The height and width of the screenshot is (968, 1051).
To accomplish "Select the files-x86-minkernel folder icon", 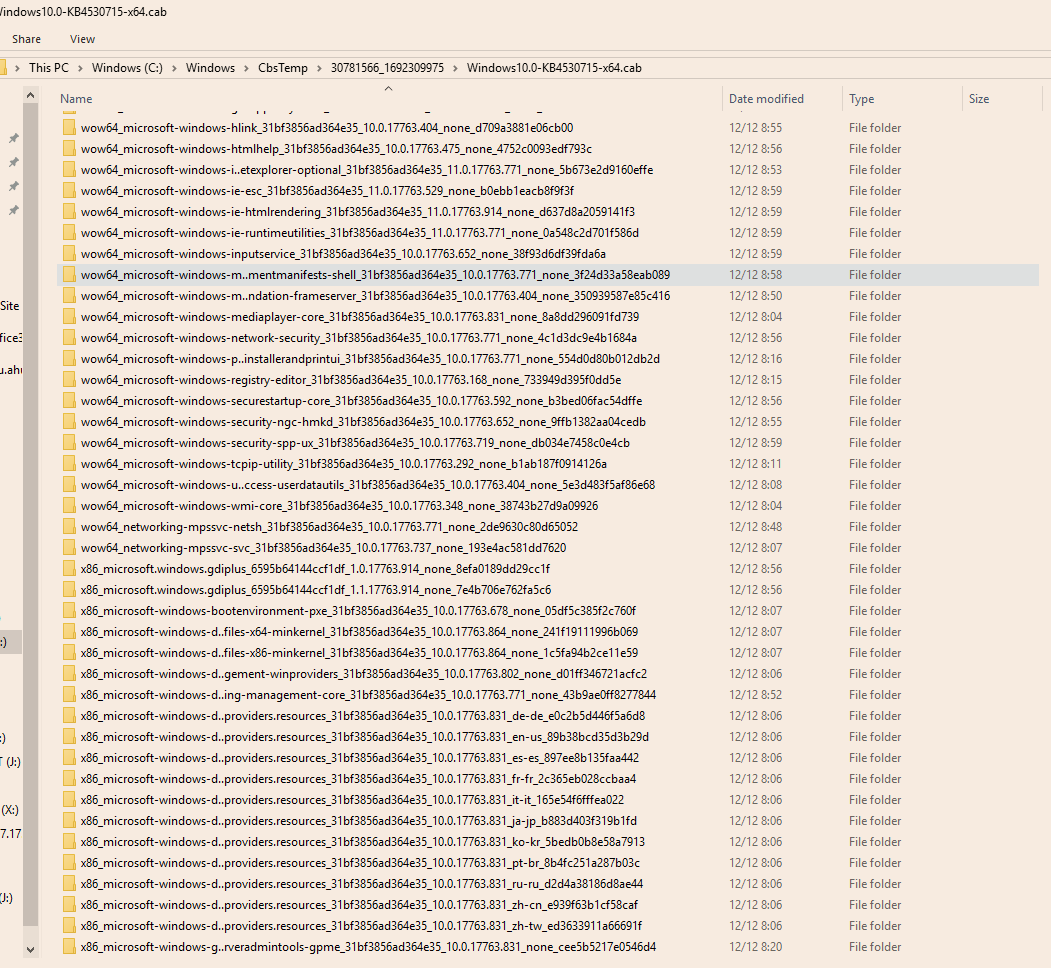I will [x=68, y=653].
